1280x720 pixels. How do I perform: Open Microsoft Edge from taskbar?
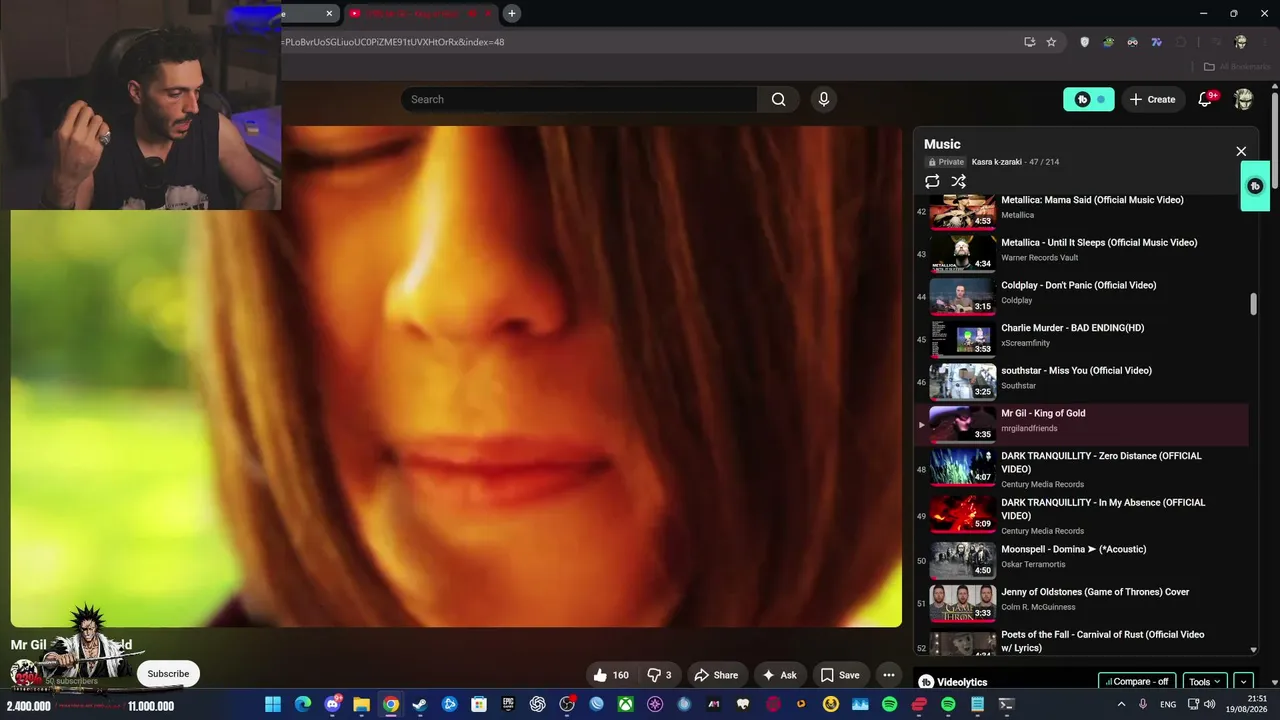(303, 704)
